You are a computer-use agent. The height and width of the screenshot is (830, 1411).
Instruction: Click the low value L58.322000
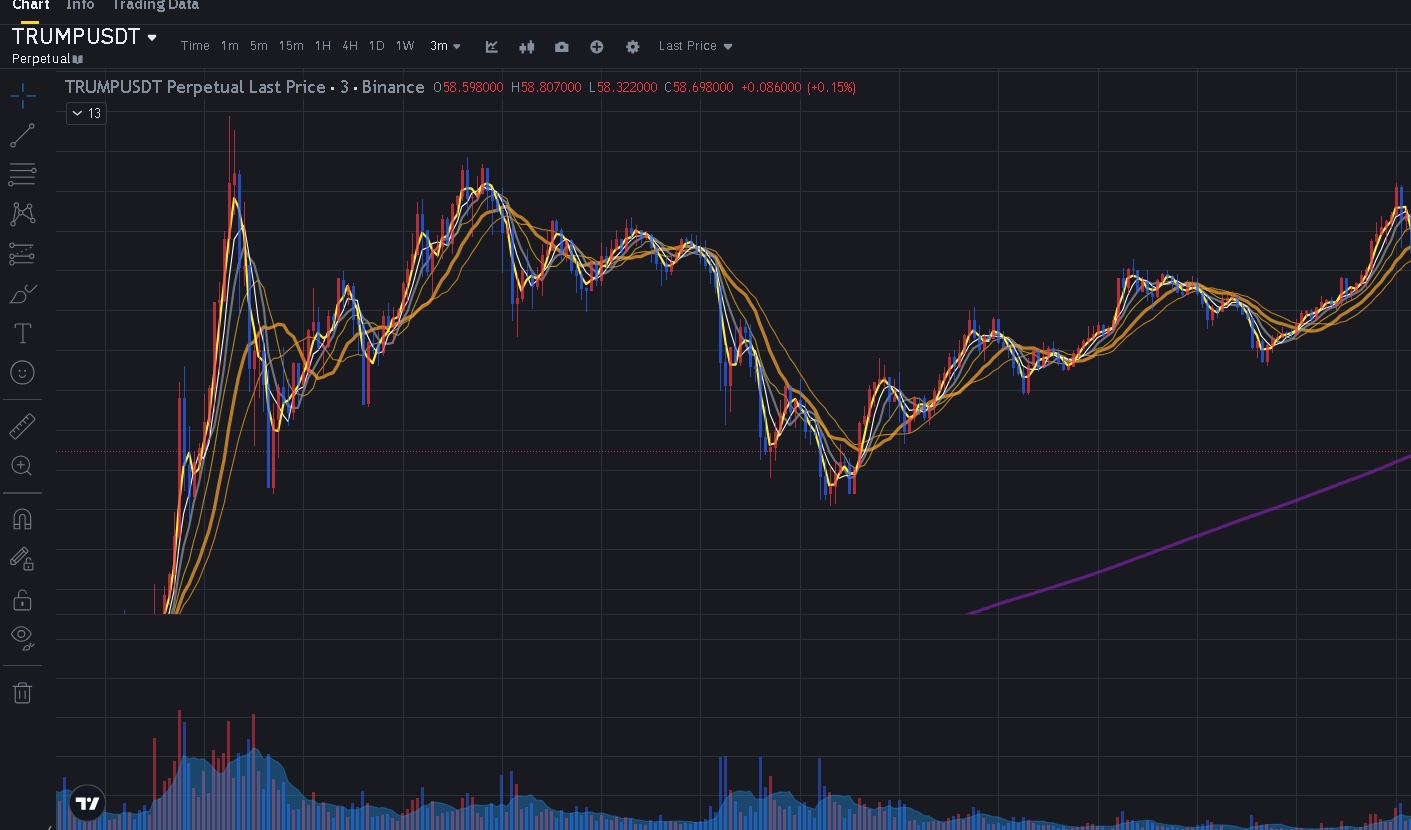pyautogui.click(x=623, y=88)
